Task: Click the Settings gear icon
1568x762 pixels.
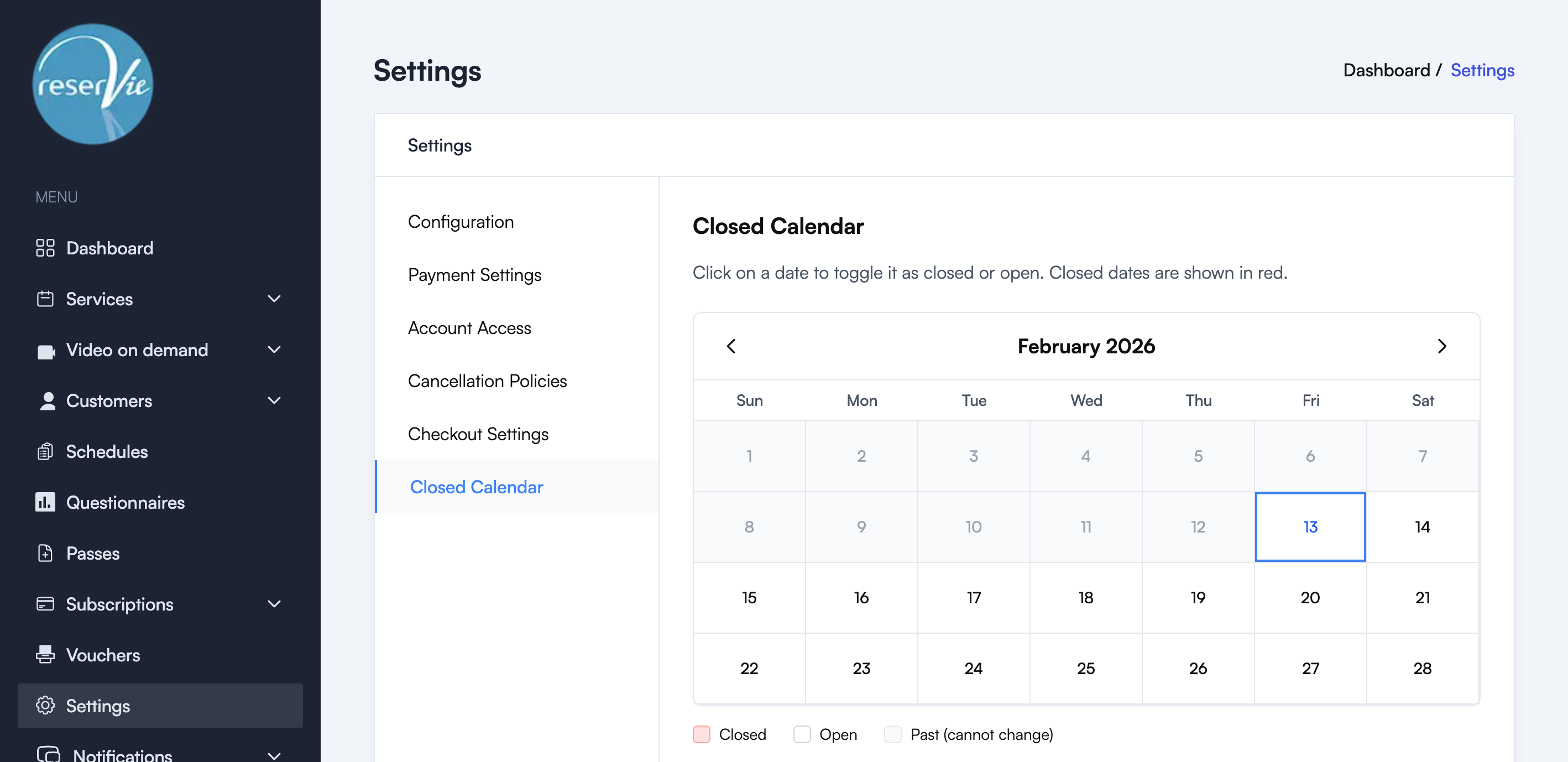Action: click(45, 706)
